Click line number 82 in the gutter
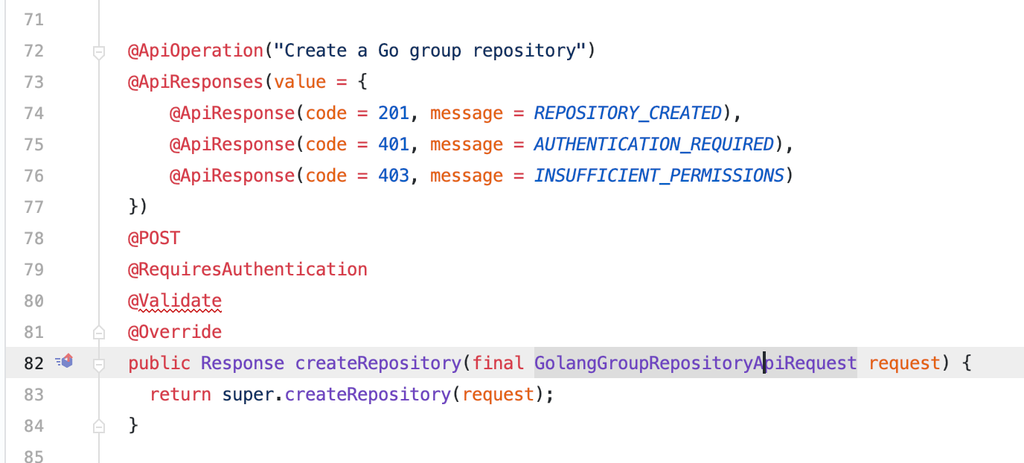 coord(33,363)
